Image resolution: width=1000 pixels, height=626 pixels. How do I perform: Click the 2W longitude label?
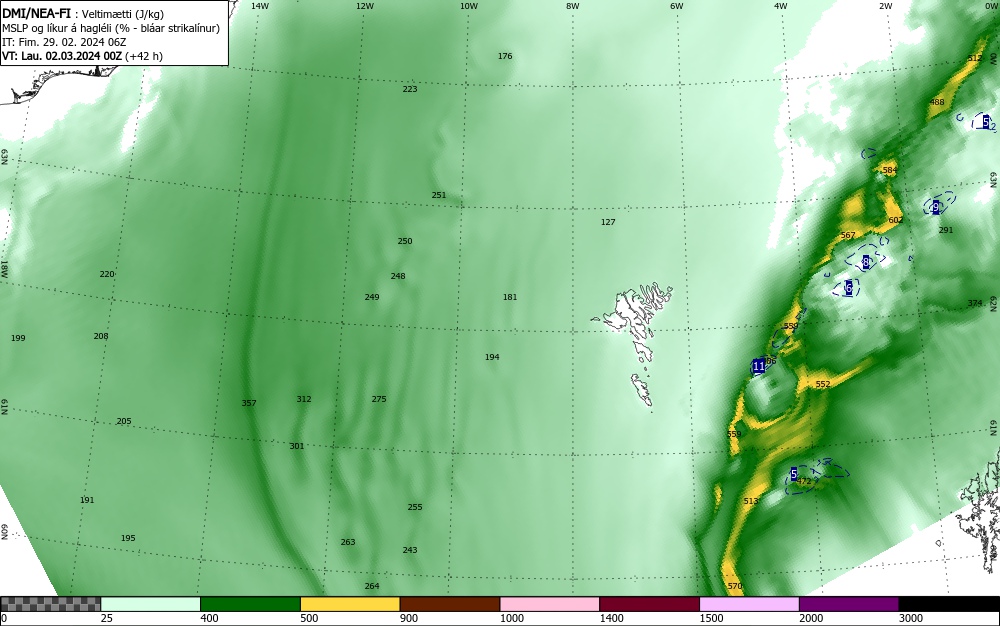click(885, 6)
